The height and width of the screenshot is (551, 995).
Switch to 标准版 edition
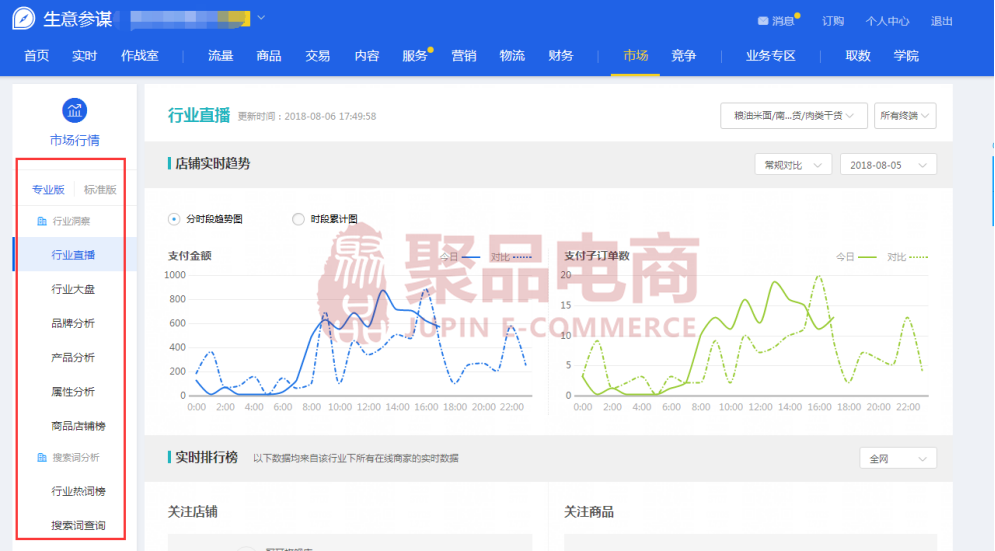100,189
